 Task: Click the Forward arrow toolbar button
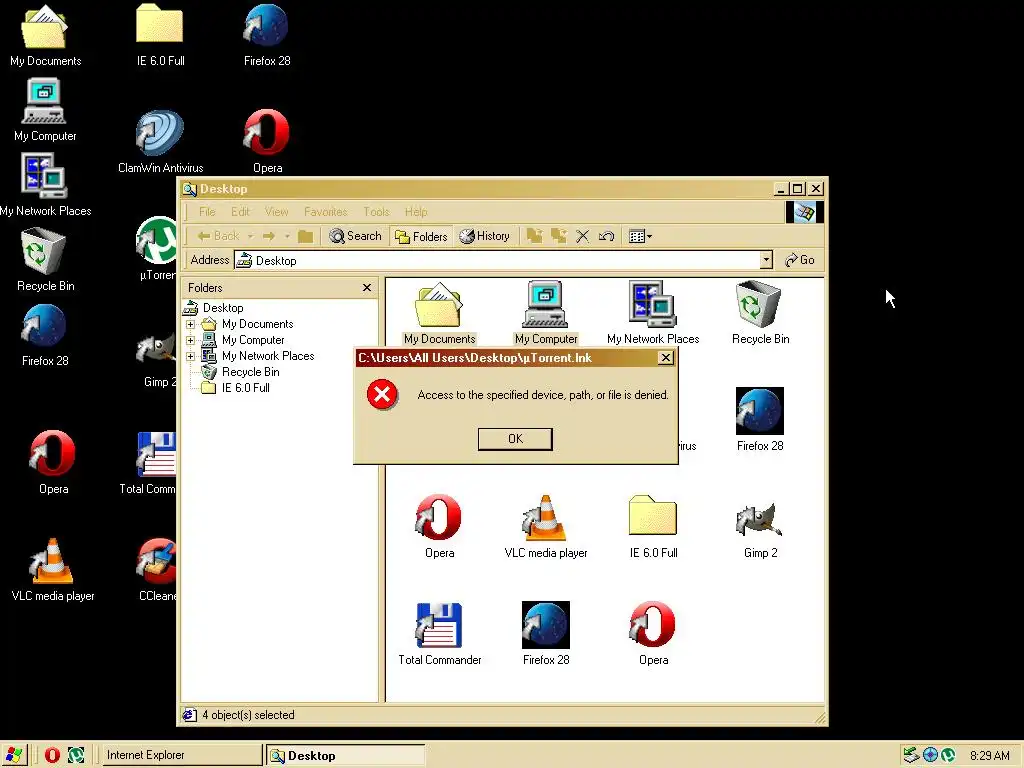coord(268,236)
